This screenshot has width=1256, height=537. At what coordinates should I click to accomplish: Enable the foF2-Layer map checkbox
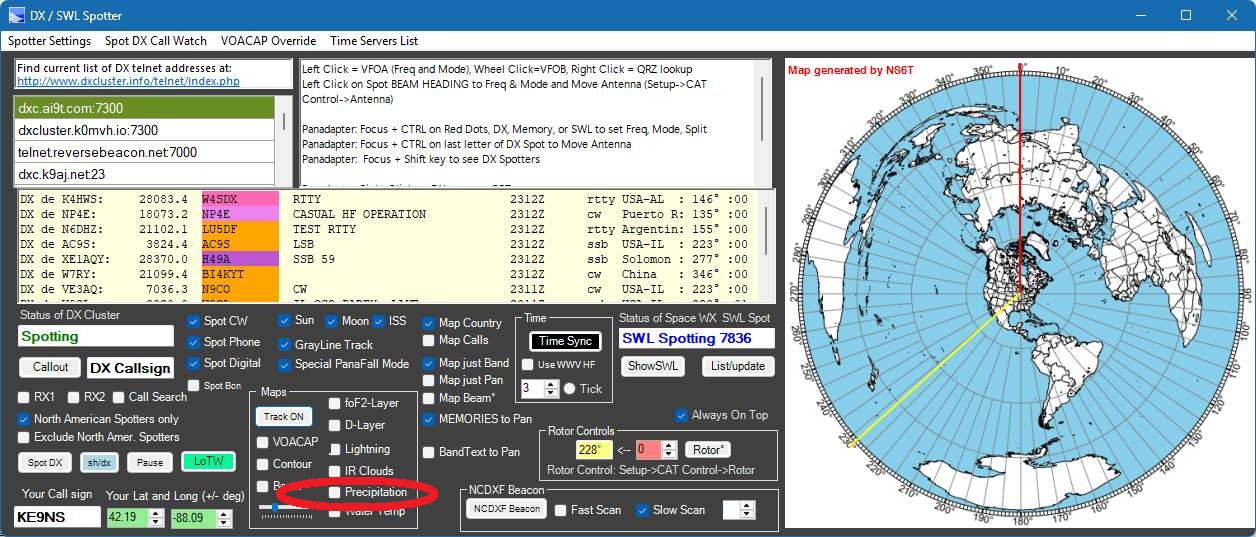click(x=334, y=403)
